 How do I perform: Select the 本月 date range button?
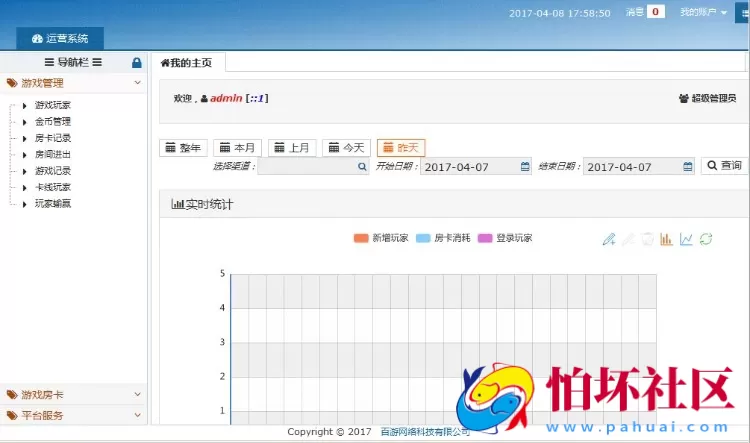tap(237, 148)
